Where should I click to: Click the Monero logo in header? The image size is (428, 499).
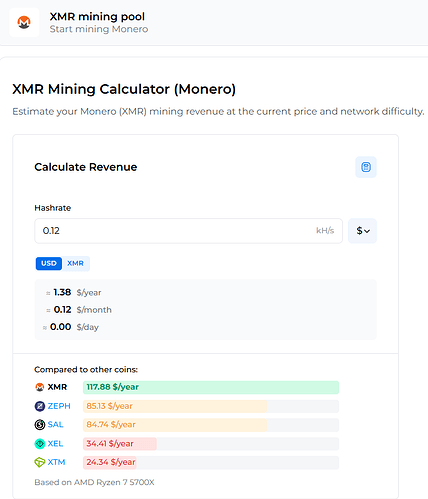[x=24, y=22]
